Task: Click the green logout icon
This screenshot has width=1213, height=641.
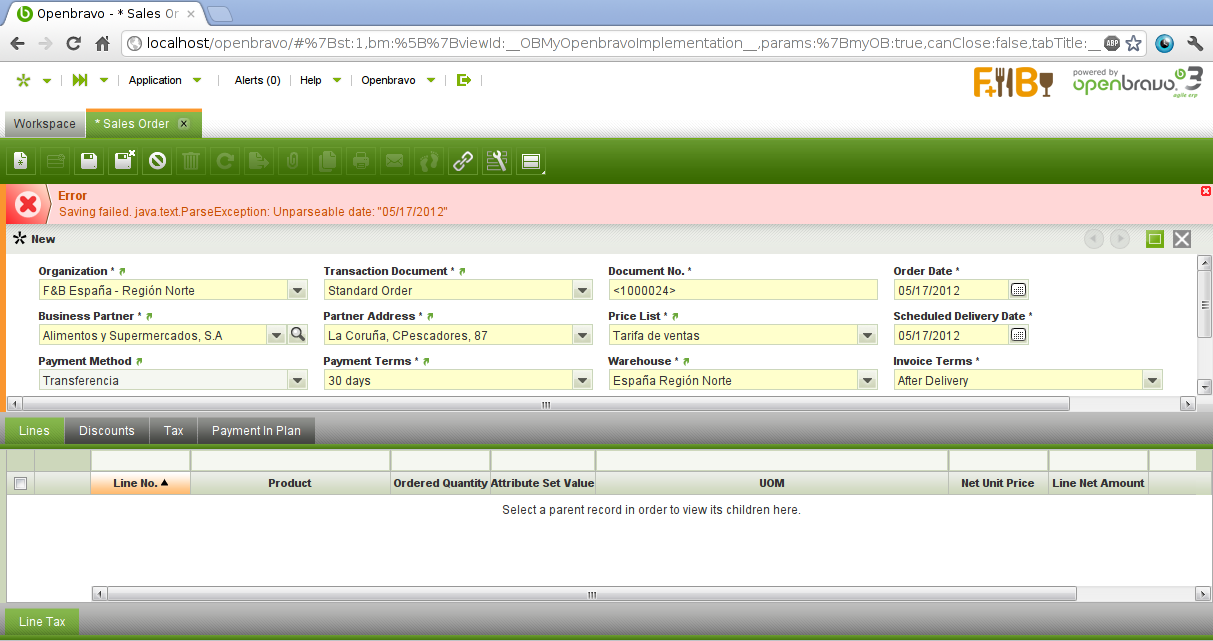Action: tap(463, 80)
